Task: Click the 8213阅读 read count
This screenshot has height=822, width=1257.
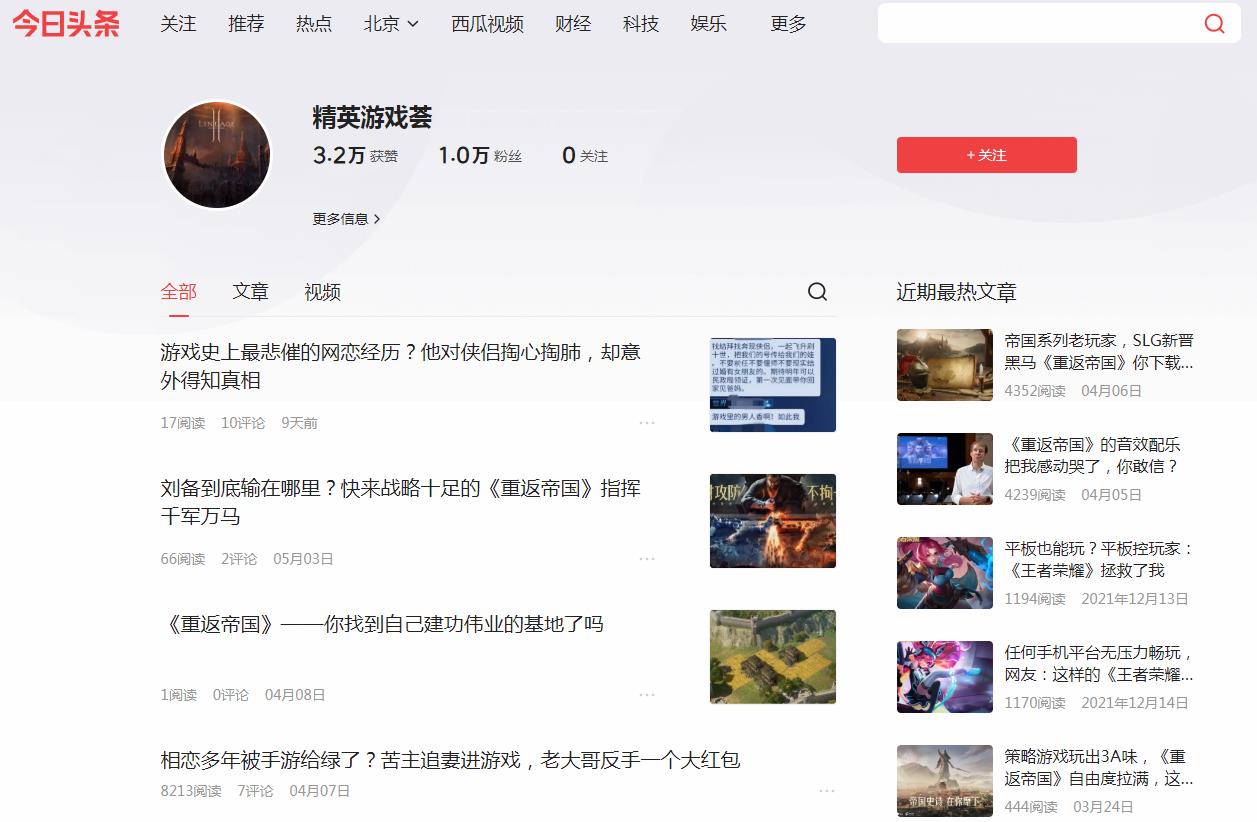Action: pos(191,791)
